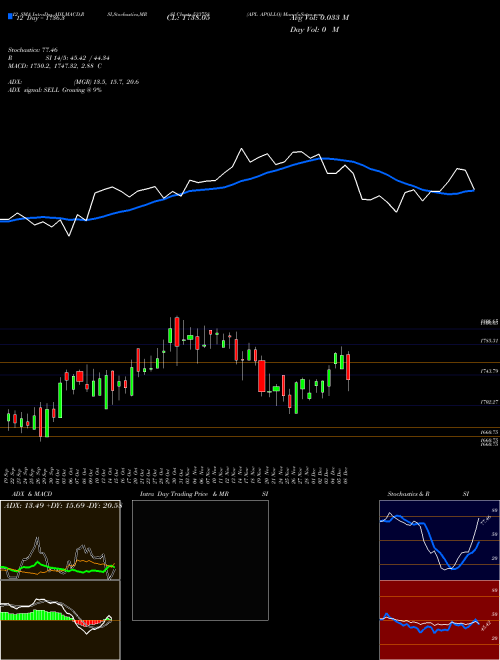
Task: Click the blue 12 Day SMA legend swatch
Action: (10, 16)
